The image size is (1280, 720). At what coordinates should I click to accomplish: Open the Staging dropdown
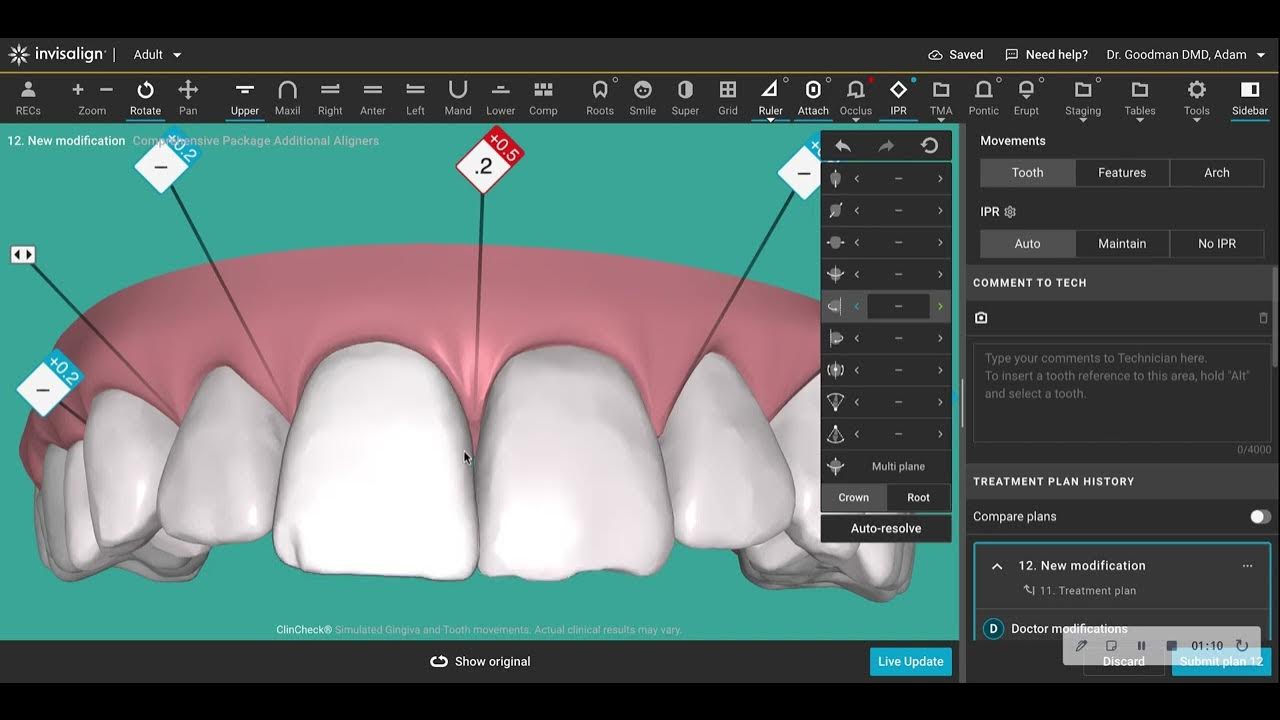tap(1083, 98)
